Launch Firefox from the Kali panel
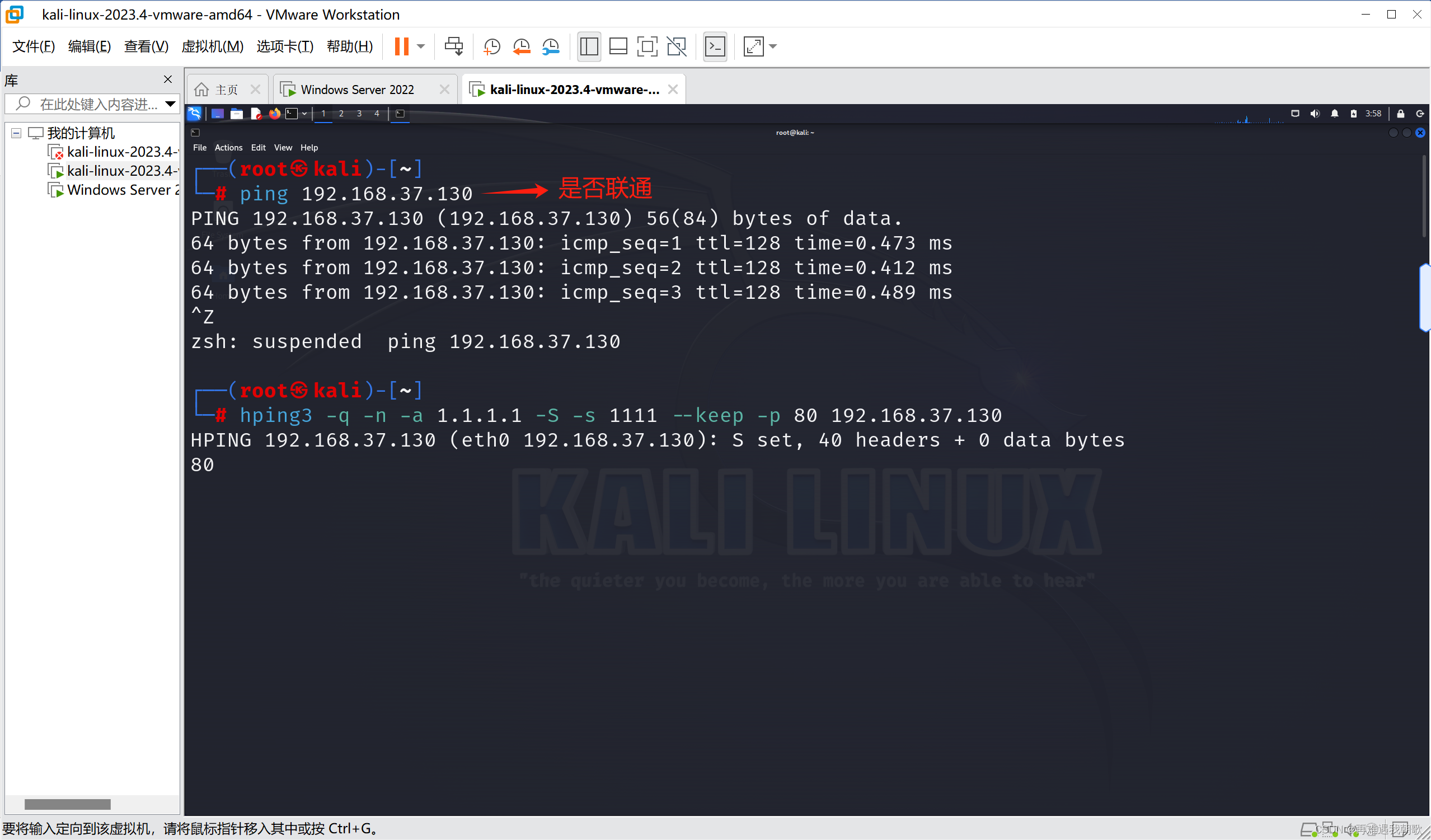Screen dimensions: 1431x840 tap(274, 114)
